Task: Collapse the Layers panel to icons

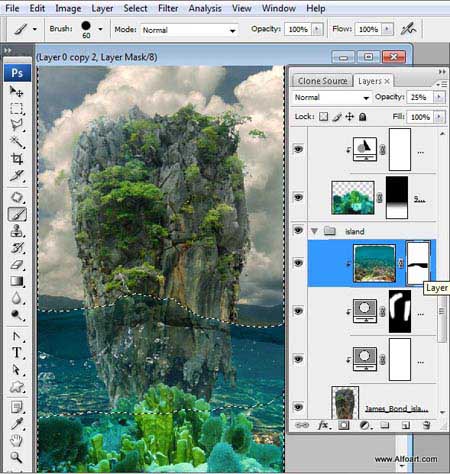Action: [442, 71]
